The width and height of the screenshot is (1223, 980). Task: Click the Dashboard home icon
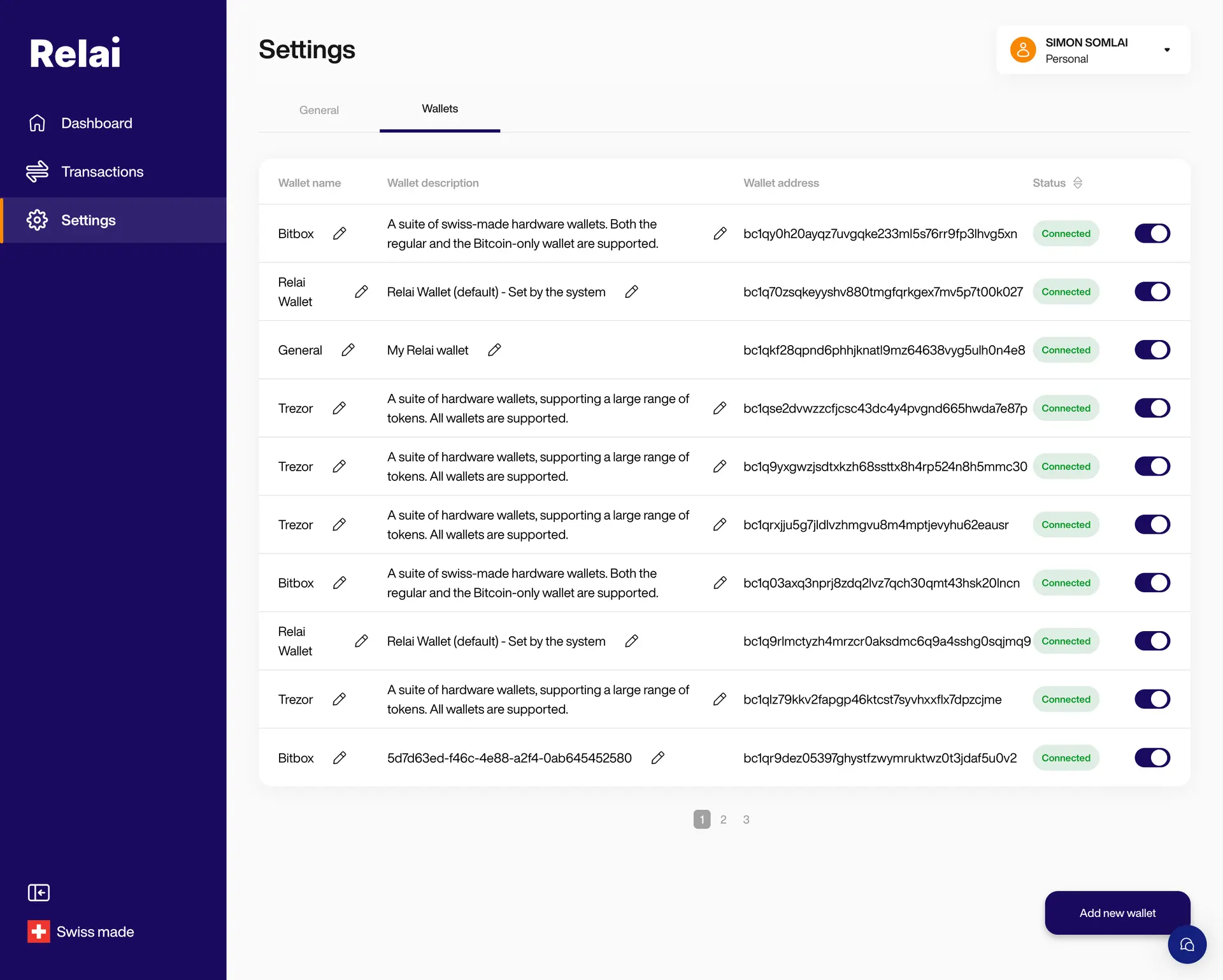[x=37, y=123]
